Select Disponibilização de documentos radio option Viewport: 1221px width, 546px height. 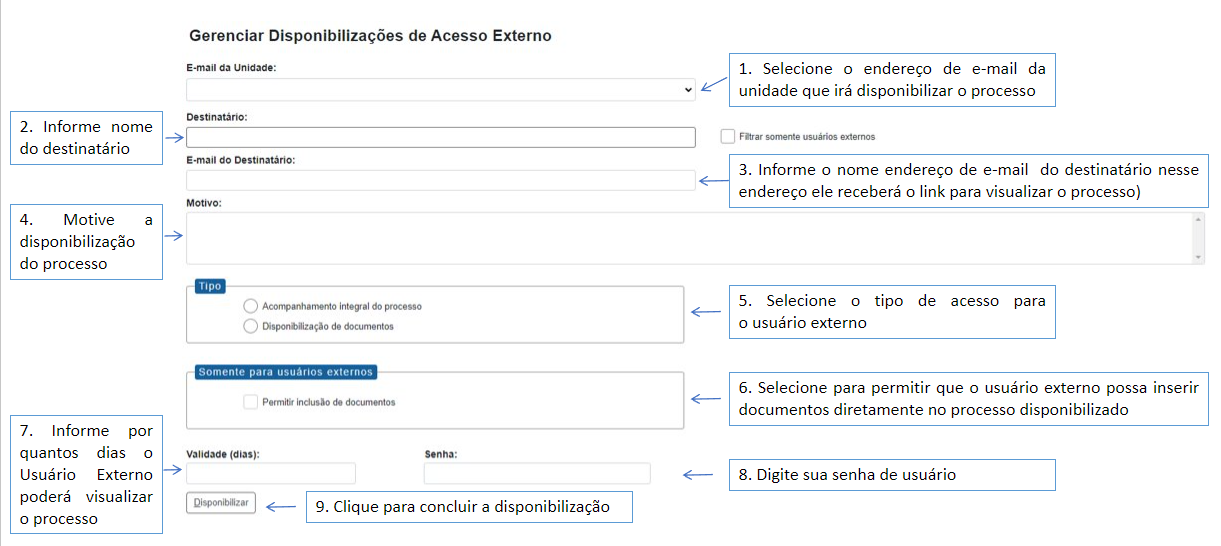pyautogui.click(x=251, y=326)
